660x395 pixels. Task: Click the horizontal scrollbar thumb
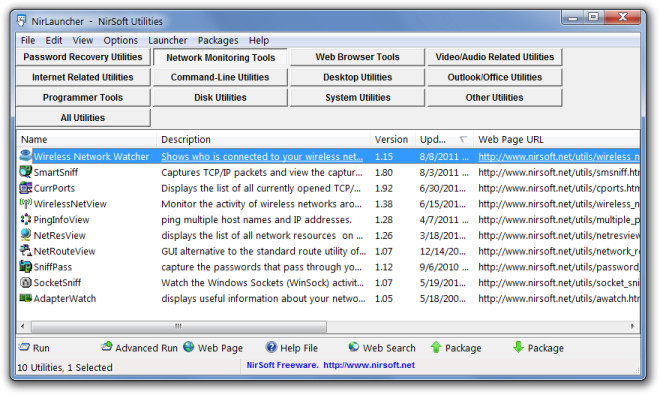[179, 326]
